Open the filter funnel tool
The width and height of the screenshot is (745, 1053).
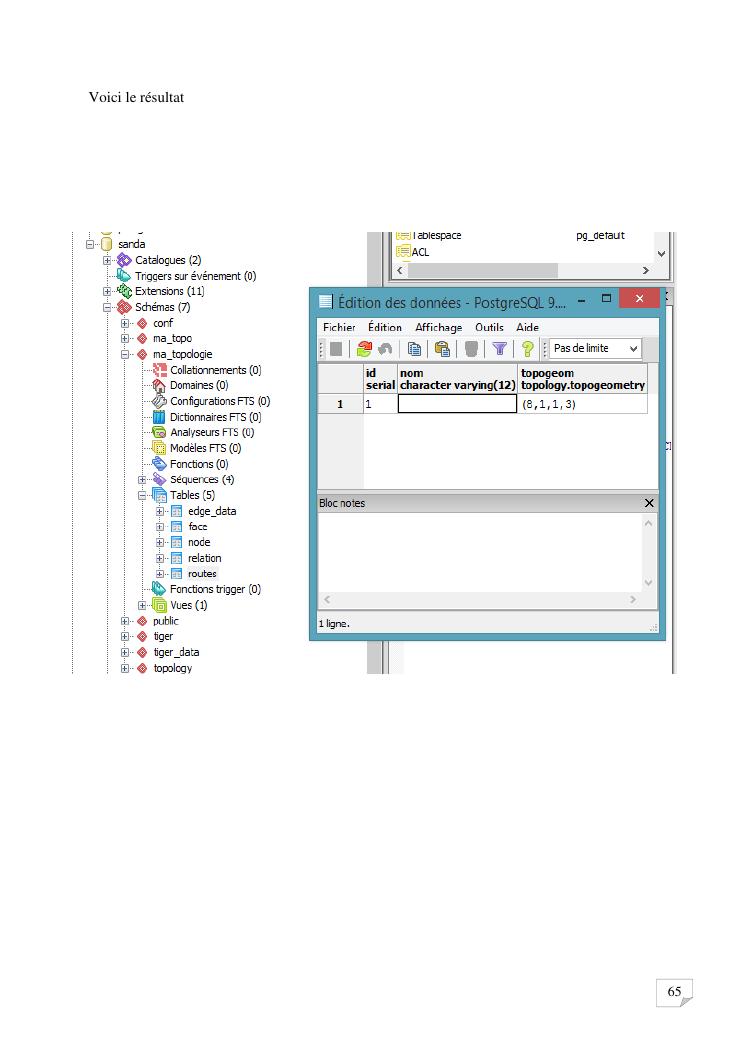499,349
